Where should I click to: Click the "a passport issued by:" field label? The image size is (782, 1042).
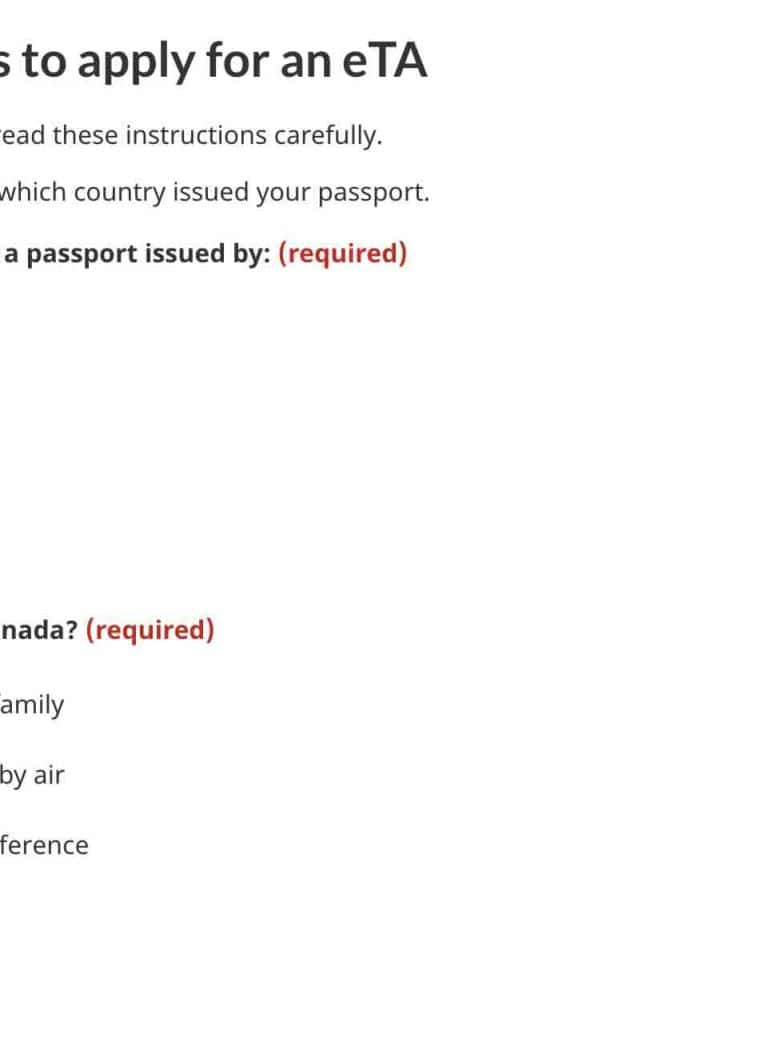[137, 254]
